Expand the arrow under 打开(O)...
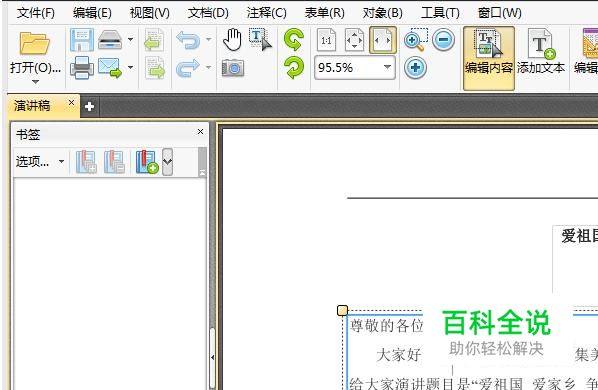The image size is (598, 390). click(35, 82)
